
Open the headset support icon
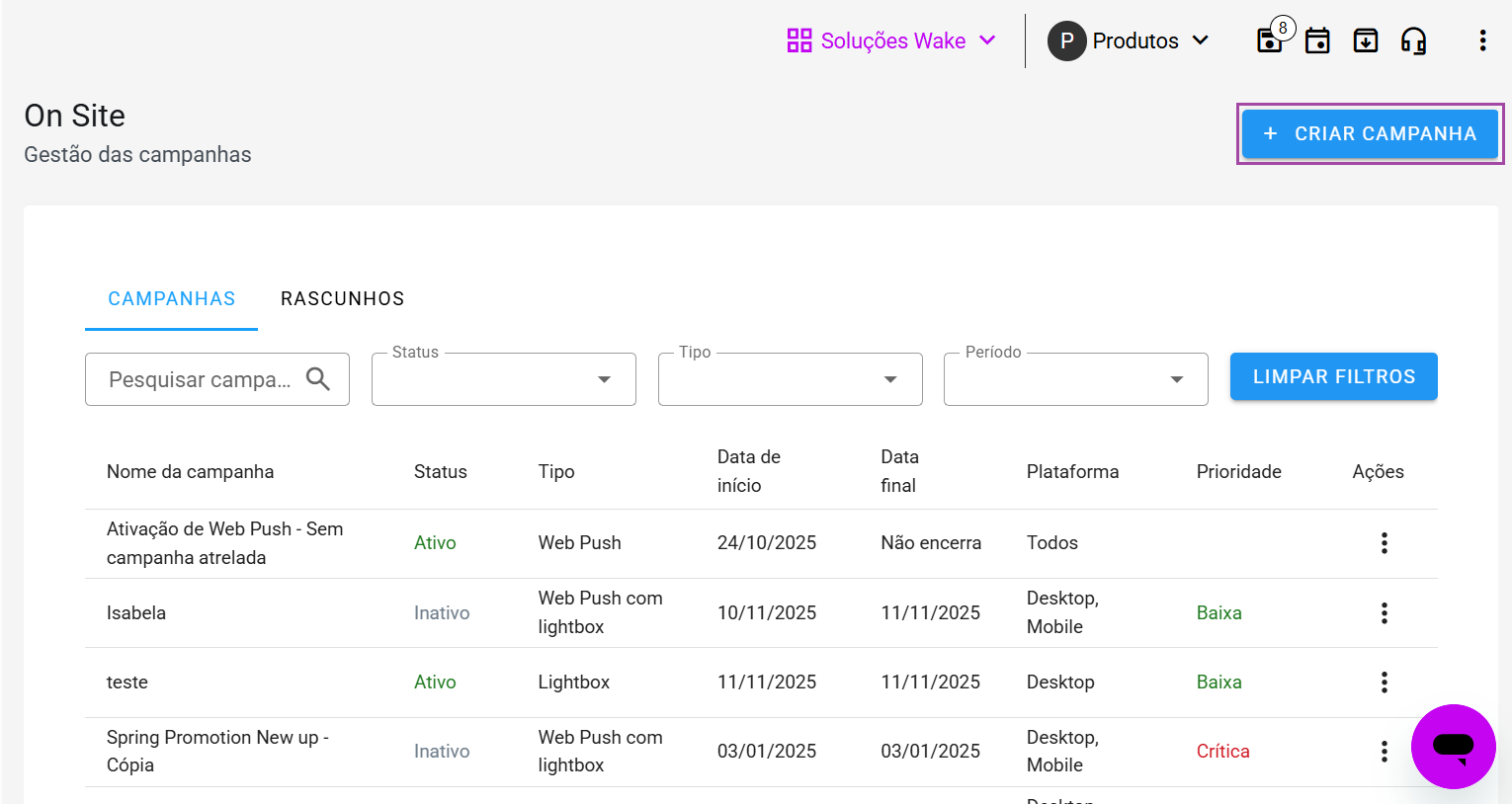point(1413,40)
